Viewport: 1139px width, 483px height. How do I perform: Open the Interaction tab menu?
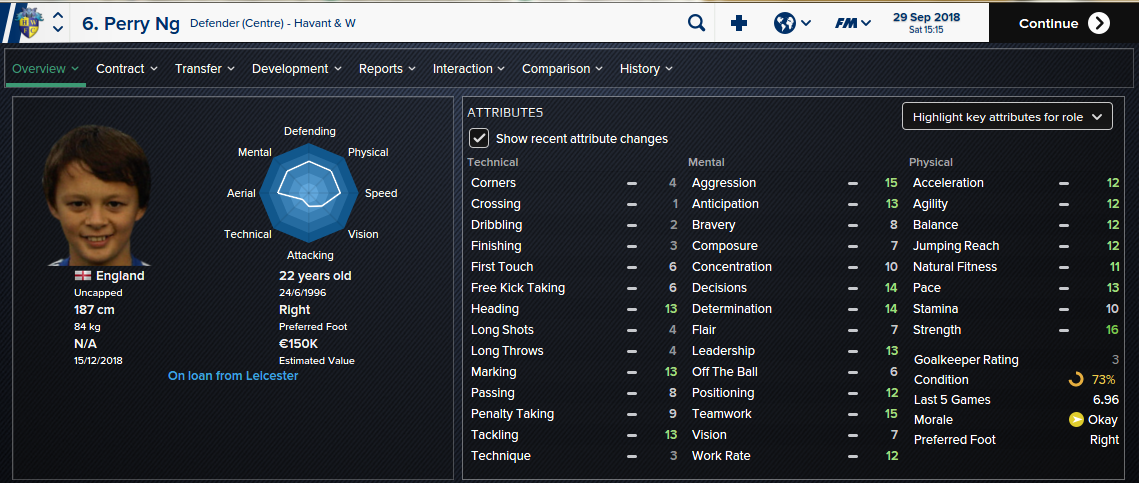coord(469,69)
